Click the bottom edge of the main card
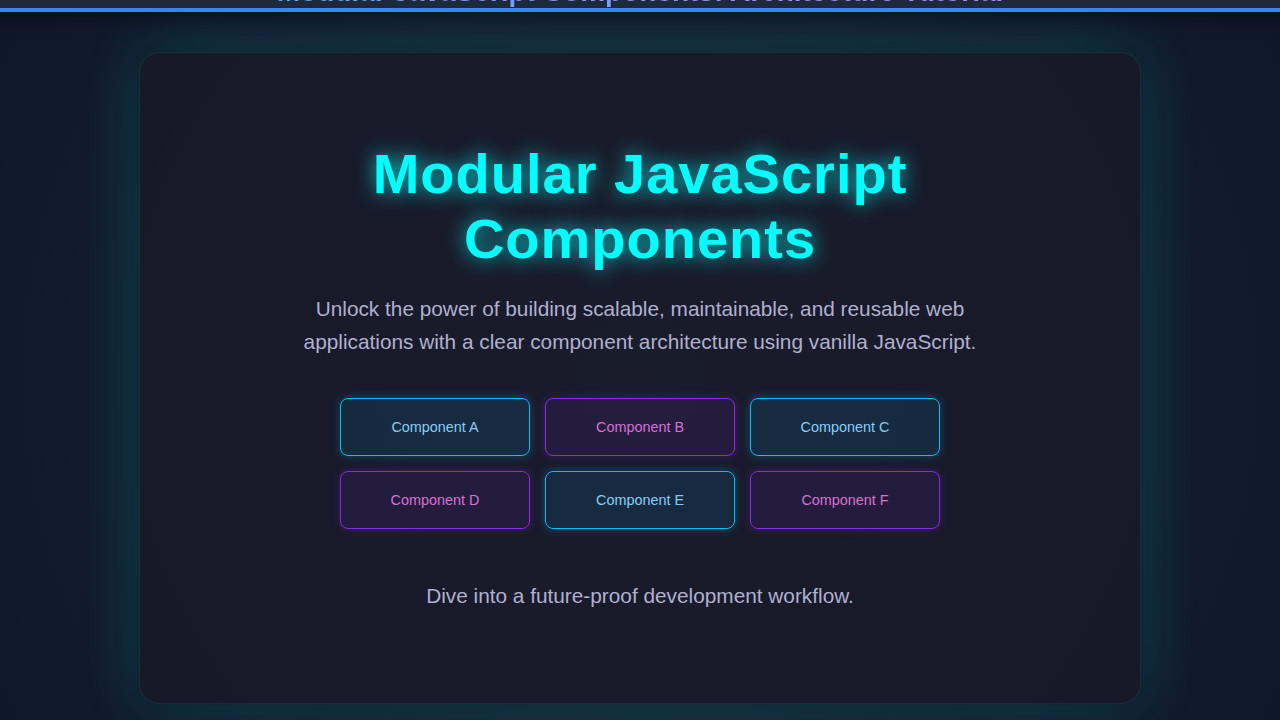This screenshot has width=1280, height=720. [640, 698]
